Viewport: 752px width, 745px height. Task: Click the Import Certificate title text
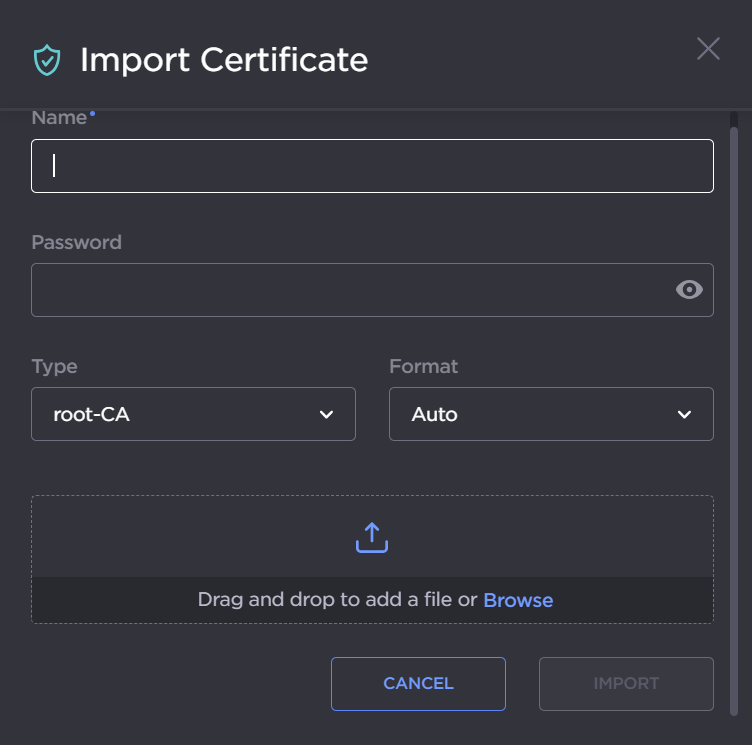point(224,60)
